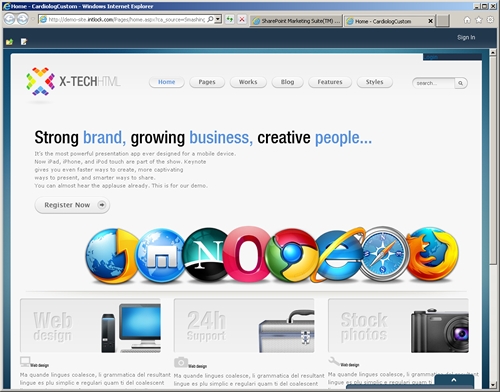Click the Safari compass icon

383,253
